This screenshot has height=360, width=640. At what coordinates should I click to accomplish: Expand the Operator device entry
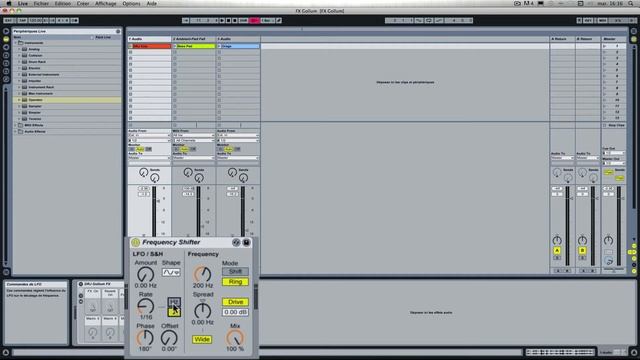19,100
